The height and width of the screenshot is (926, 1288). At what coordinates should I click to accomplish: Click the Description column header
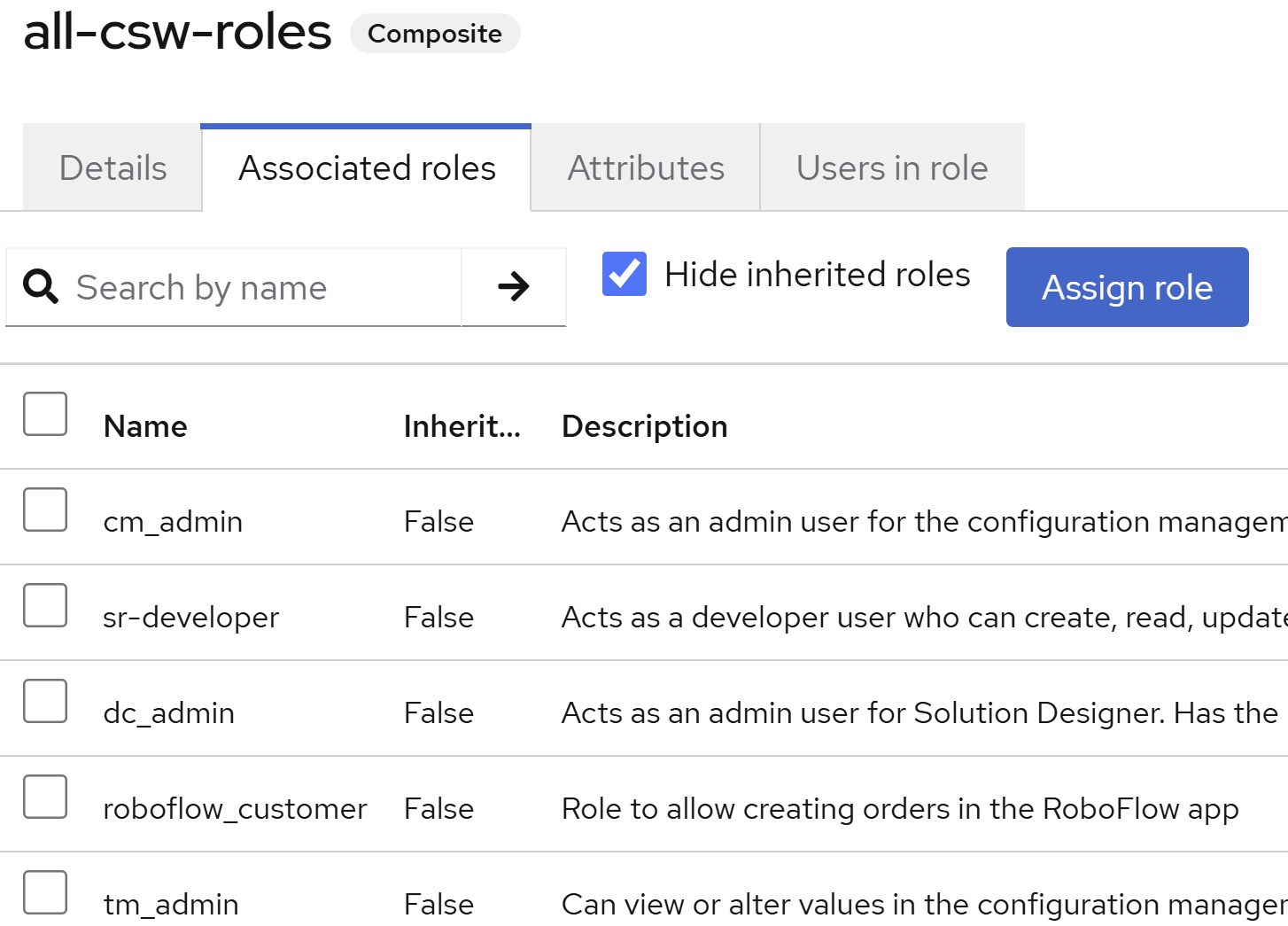tap(644, 426)
